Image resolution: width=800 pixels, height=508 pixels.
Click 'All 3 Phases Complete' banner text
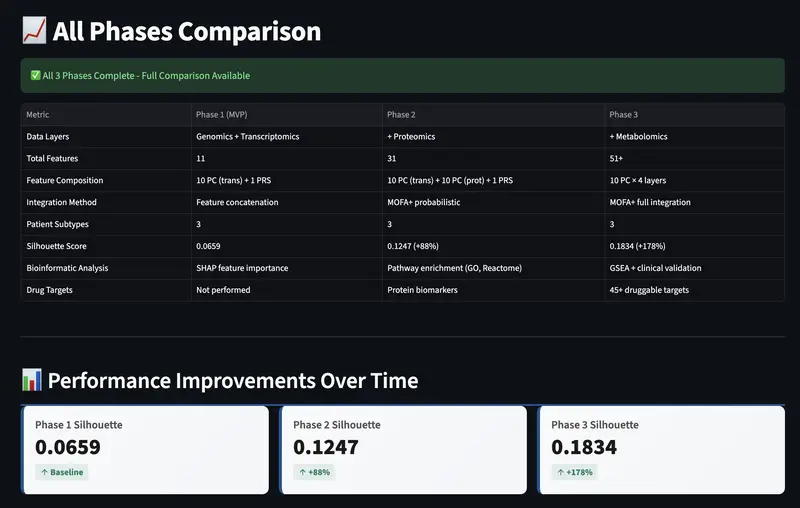click(x=146, y=75)
